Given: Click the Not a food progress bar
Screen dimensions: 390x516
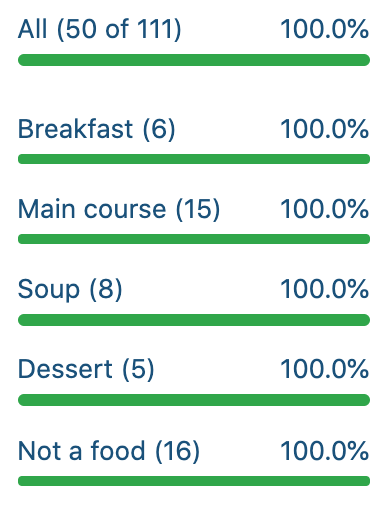Looking at the screenshot, I should point(194,481).
